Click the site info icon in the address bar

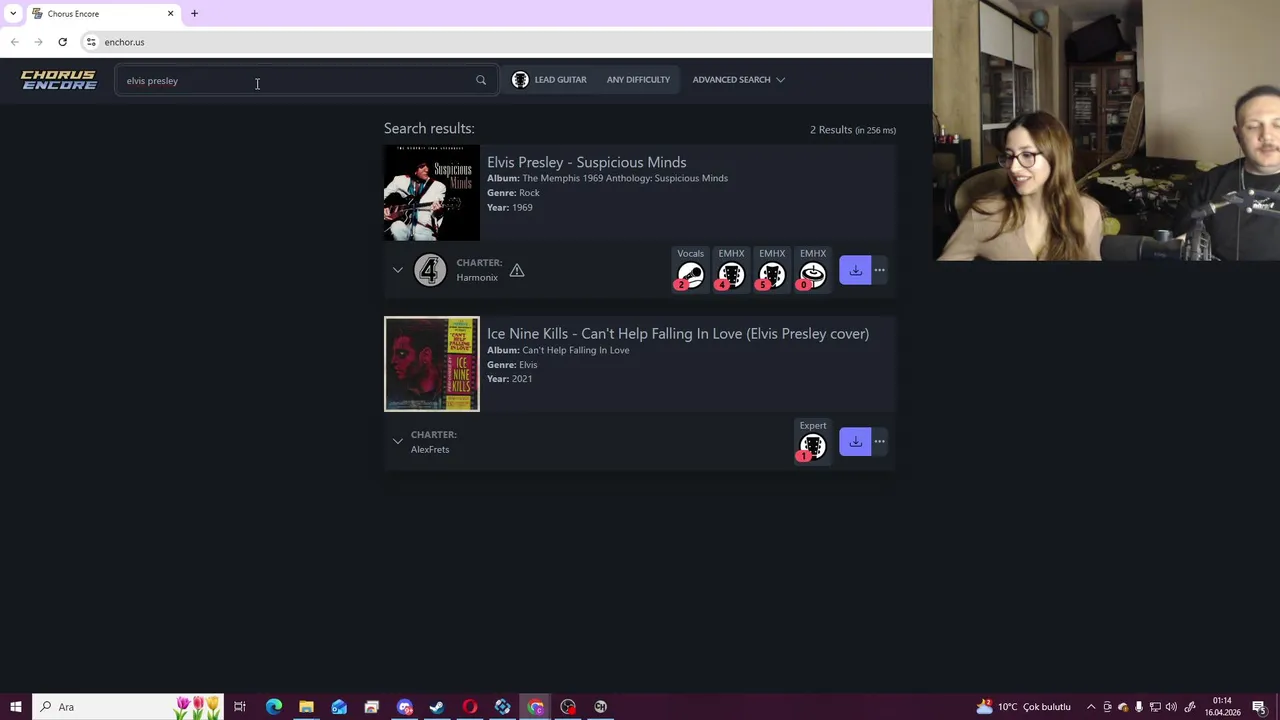click(x=91, y=42)
